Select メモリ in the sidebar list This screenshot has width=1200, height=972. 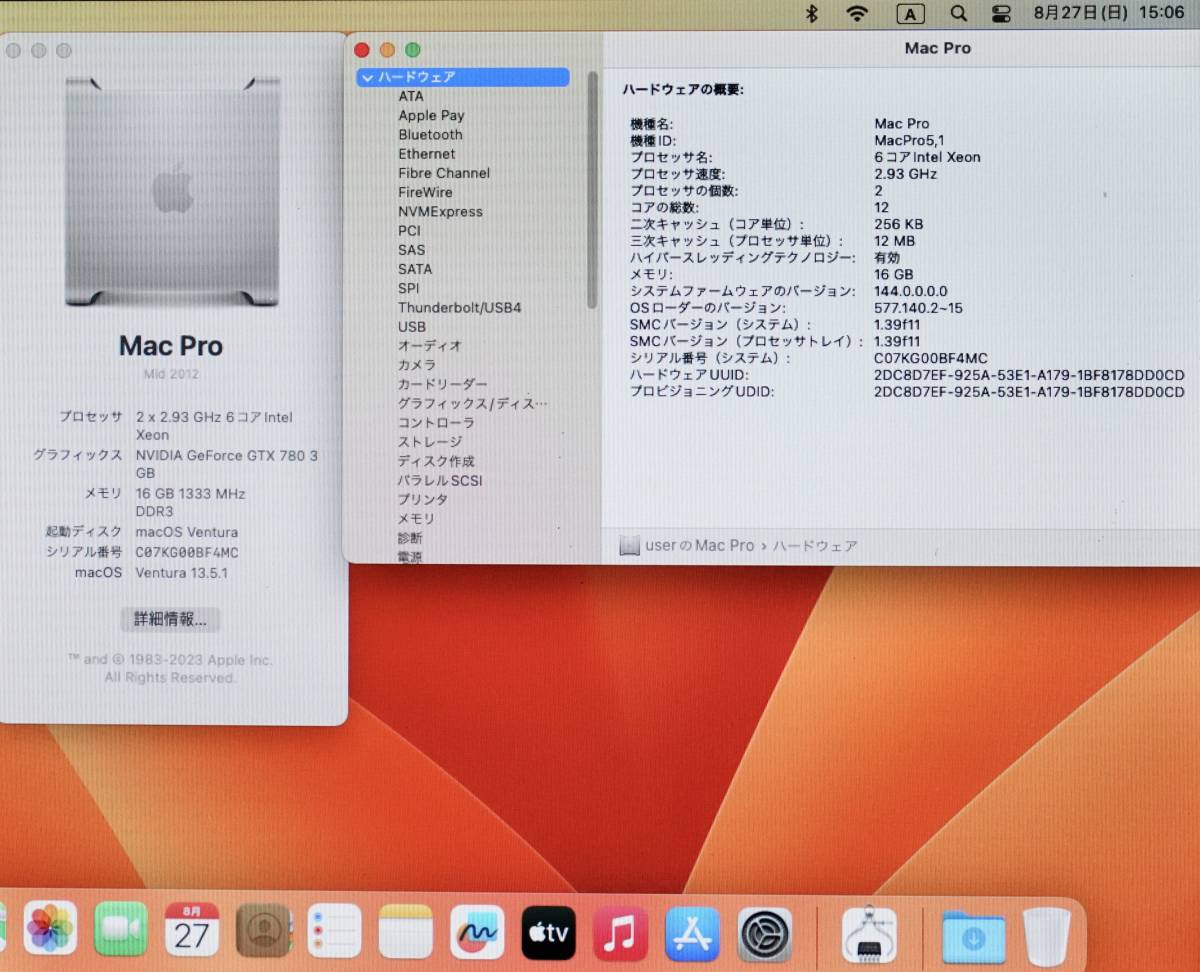[417, 518]
